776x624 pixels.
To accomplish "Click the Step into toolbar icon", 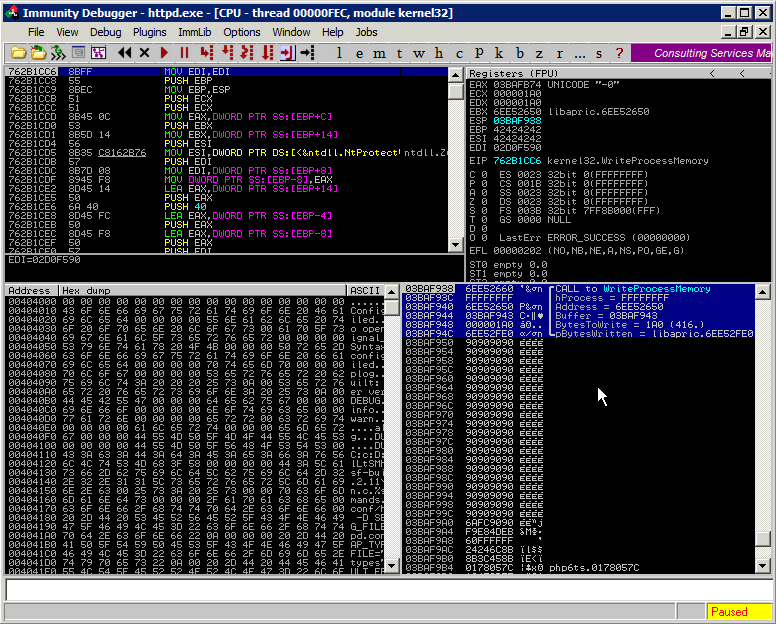I will [207, 52].
